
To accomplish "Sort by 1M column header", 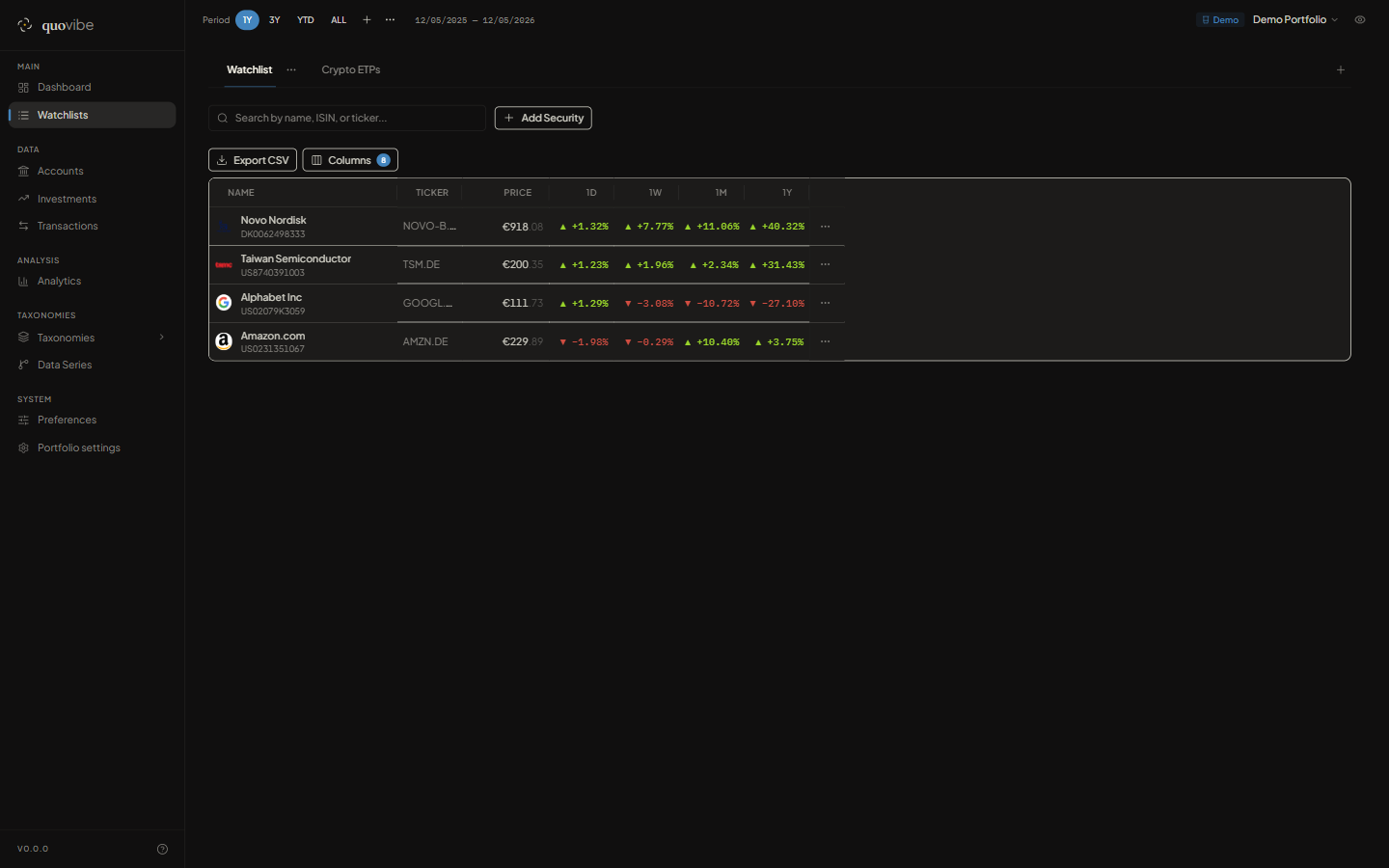I will [722, 193].
